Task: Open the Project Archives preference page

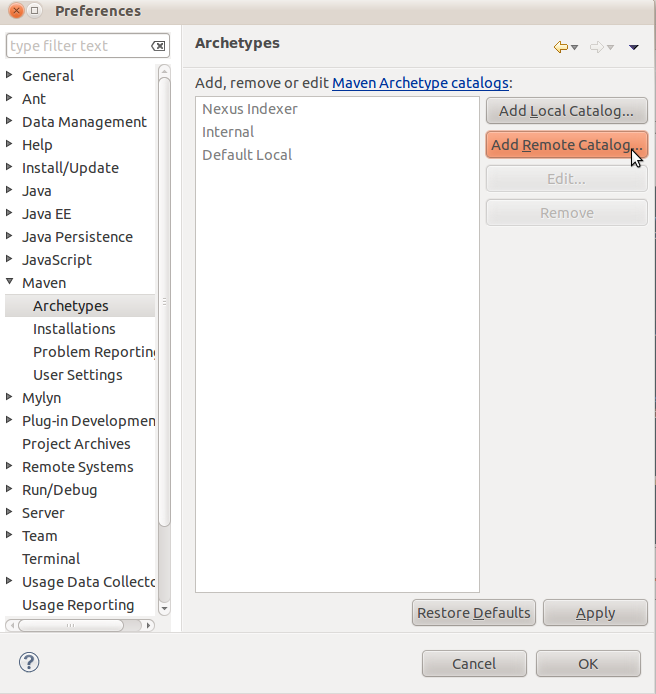Action: (x=76, y=444)
